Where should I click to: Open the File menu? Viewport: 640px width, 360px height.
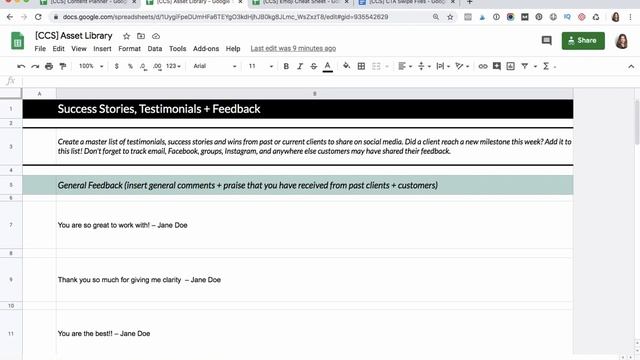click(x=40, y=49)
